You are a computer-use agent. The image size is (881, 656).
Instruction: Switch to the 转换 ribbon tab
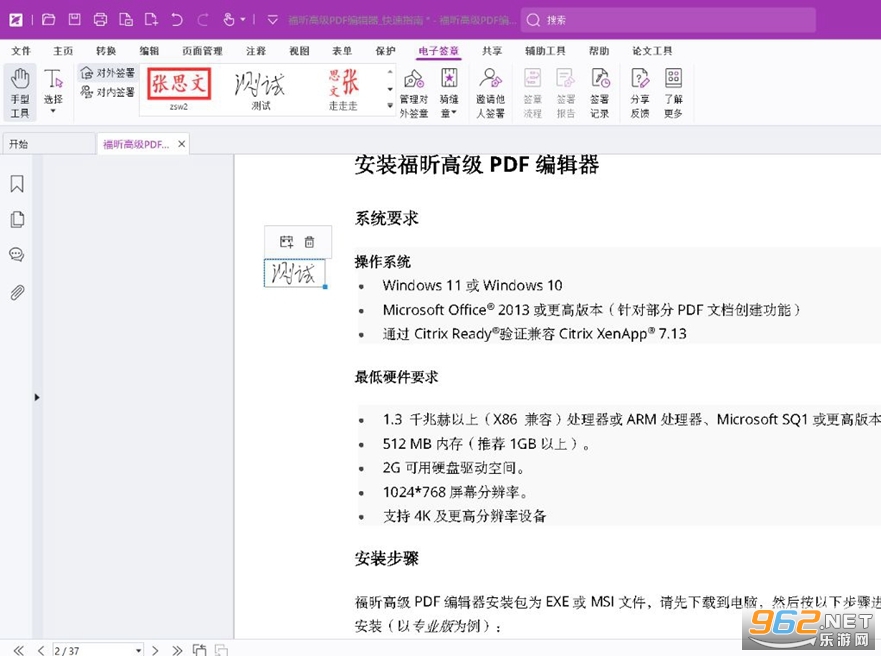pos(106,51)
